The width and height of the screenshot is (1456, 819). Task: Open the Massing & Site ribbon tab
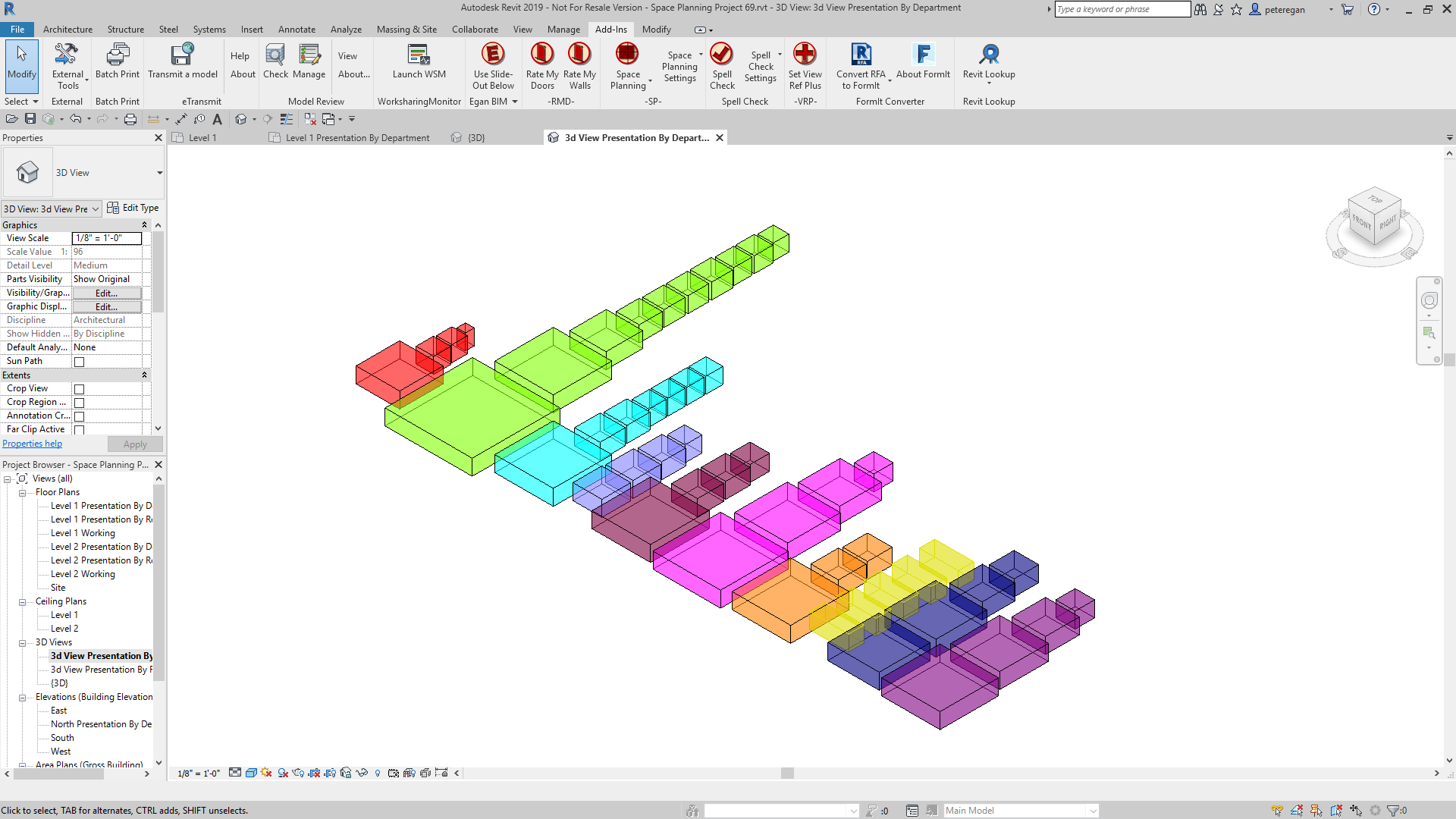tap(406, 30)
